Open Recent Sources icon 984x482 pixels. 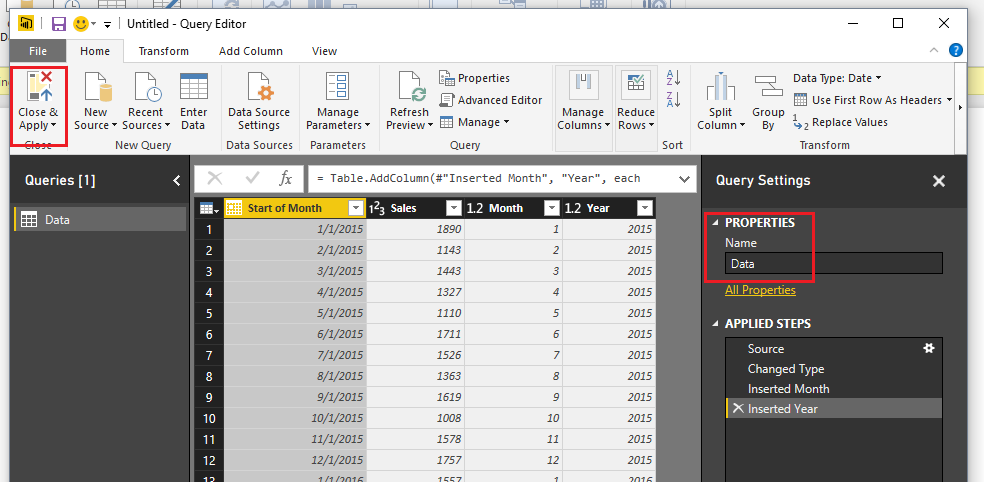pyautogui.click(x=147, y=87)
